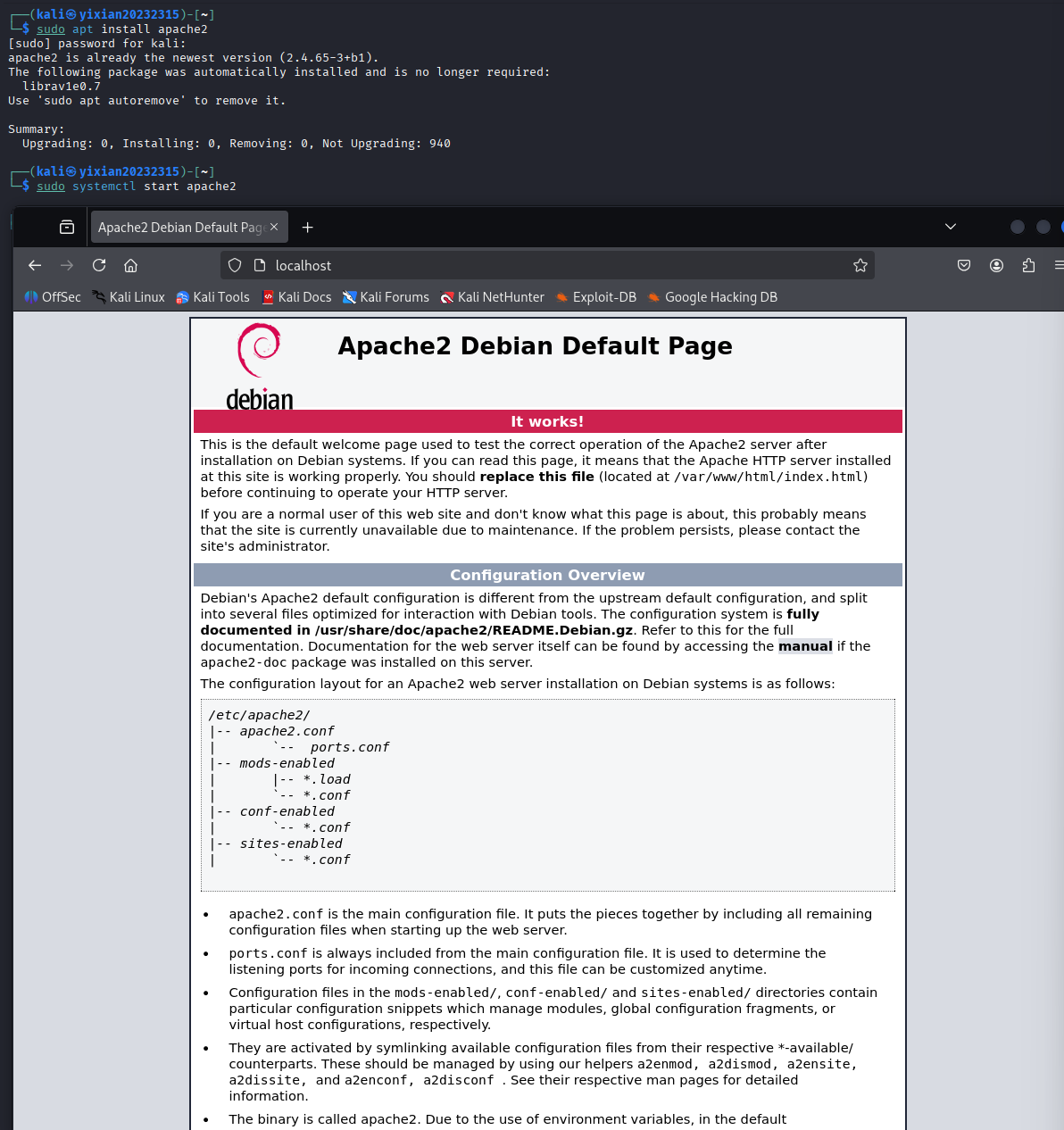Open the Kali Linux bookmark
1064x1130 pixels.
click(x=129, y=297)
